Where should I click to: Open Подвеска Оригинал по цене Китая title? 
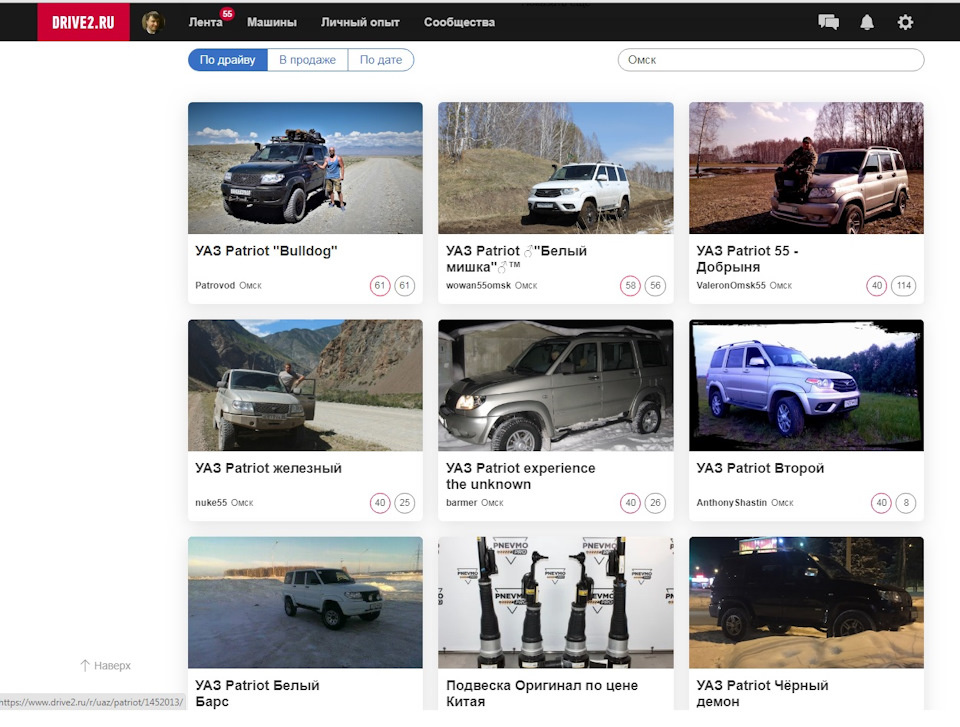pyautogui.click(x=542, y=693)
